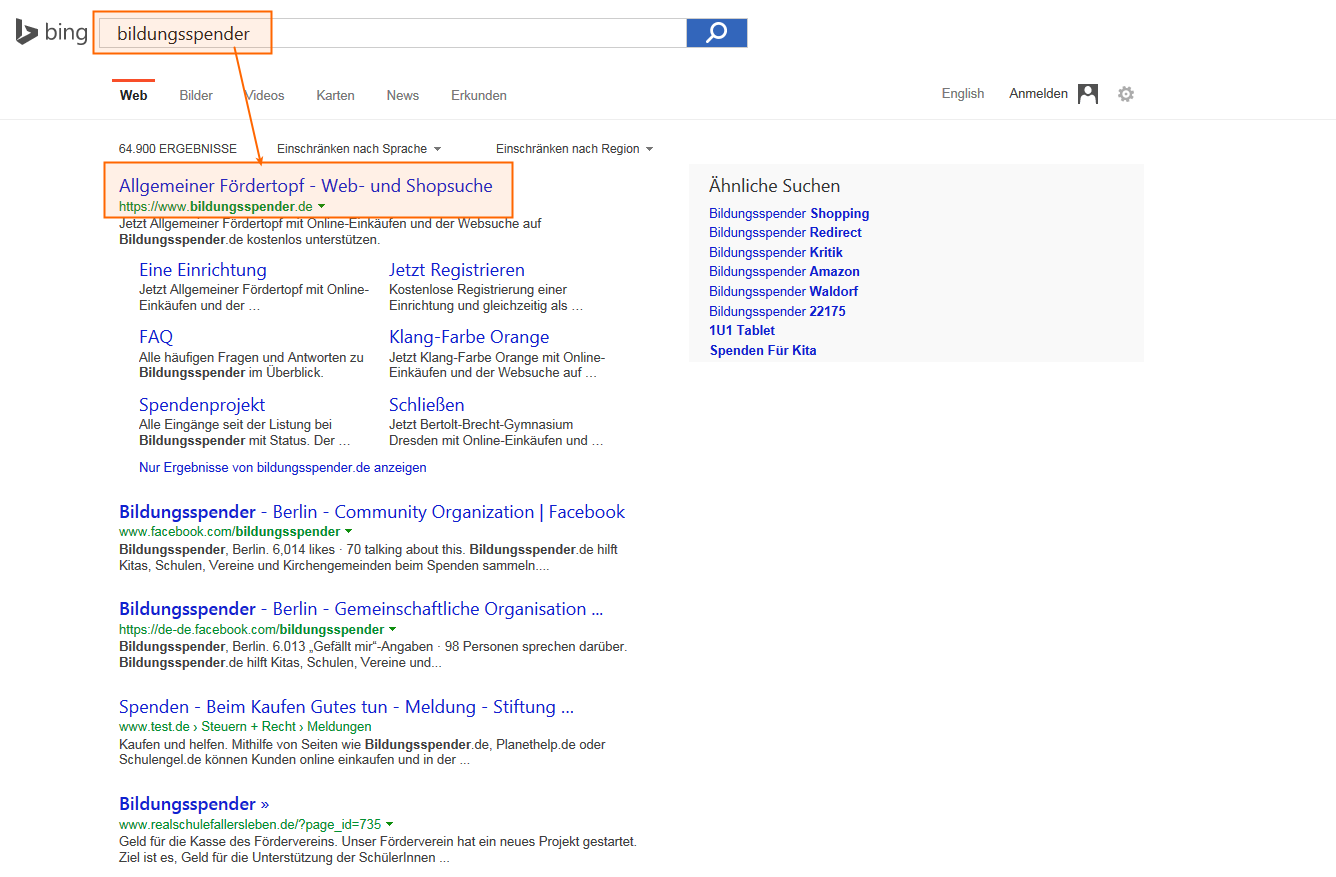Viewport: 1336px width, 877px height.
Task: Click the Bing logo
Action: click(x=52, y=32)
